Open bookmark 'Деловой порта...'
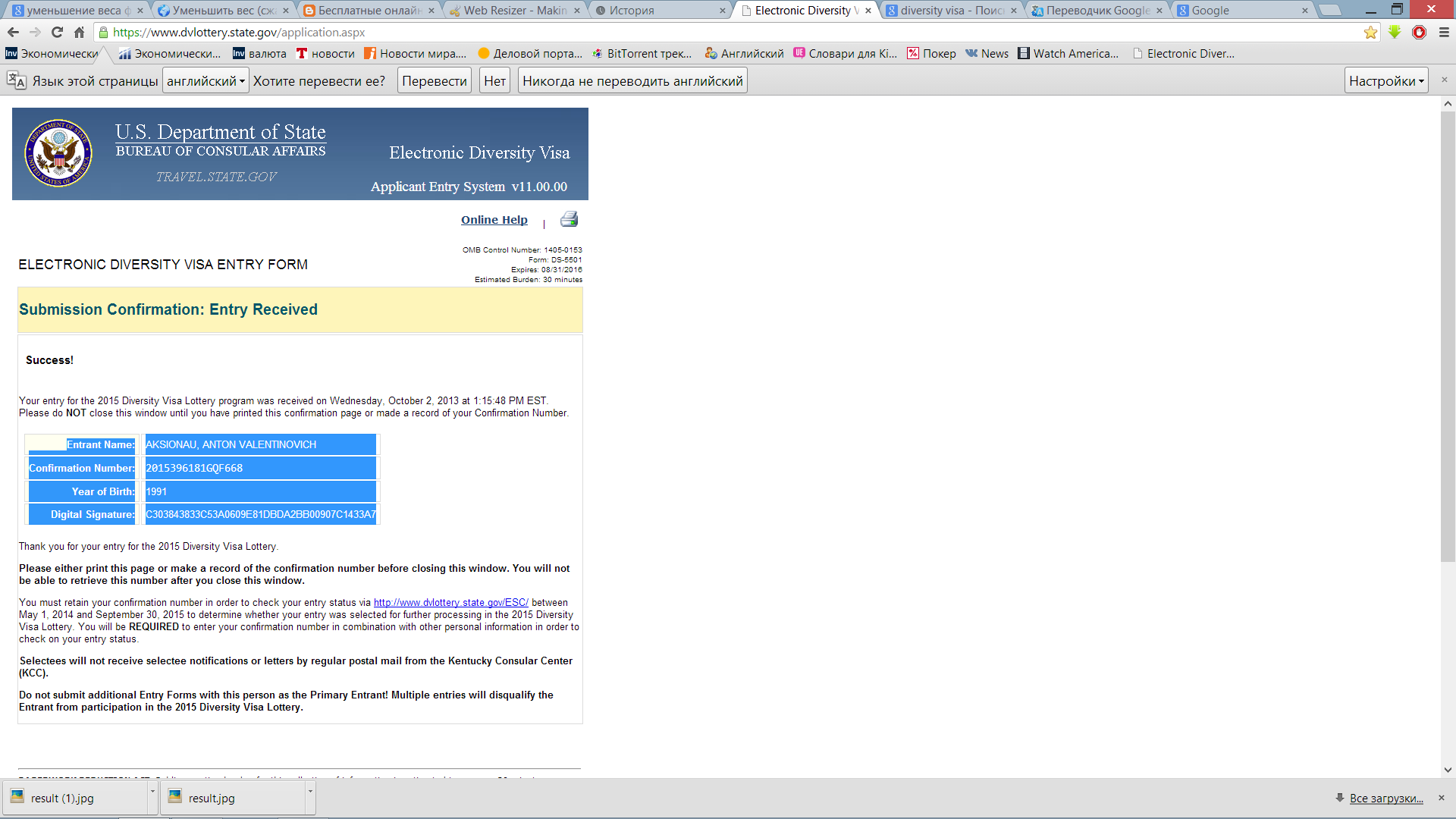The height and width of the screenshot is (819, 1456). click(x=530, y=53)
